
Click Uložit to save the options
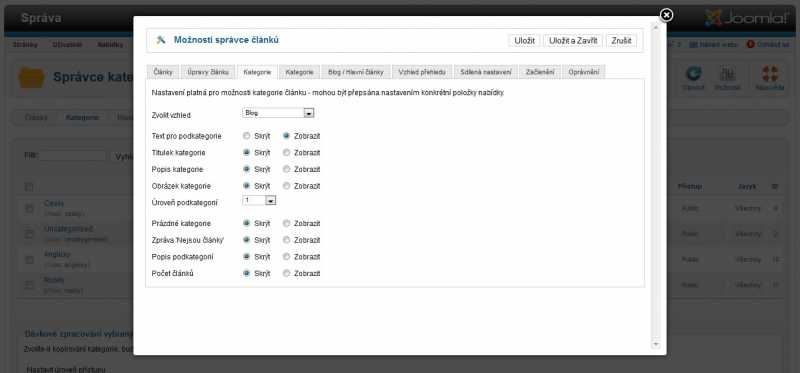[x=524, y=40]
